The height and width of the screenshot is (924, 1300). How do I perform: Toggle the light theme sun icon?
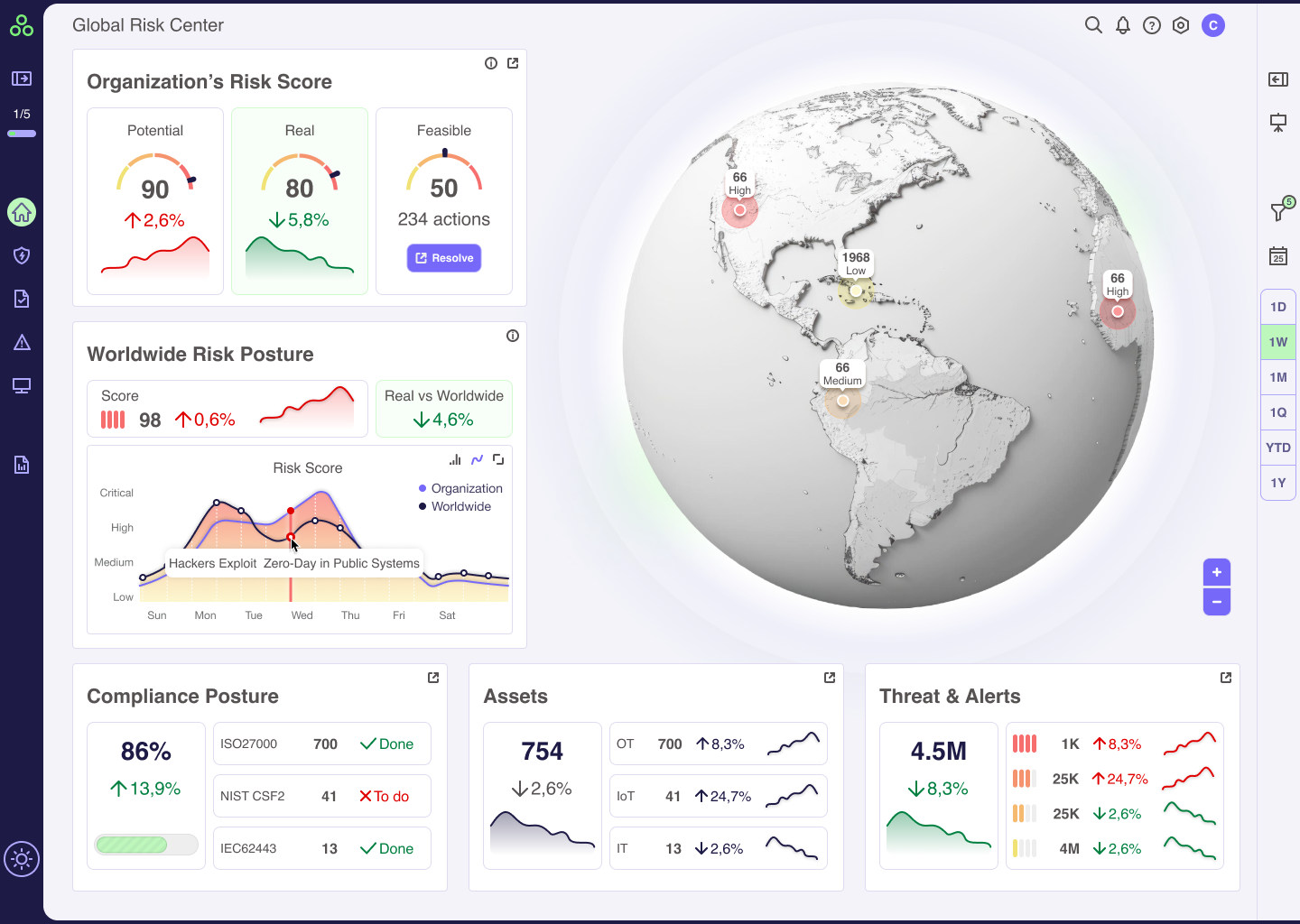click(x=22, y=859)
